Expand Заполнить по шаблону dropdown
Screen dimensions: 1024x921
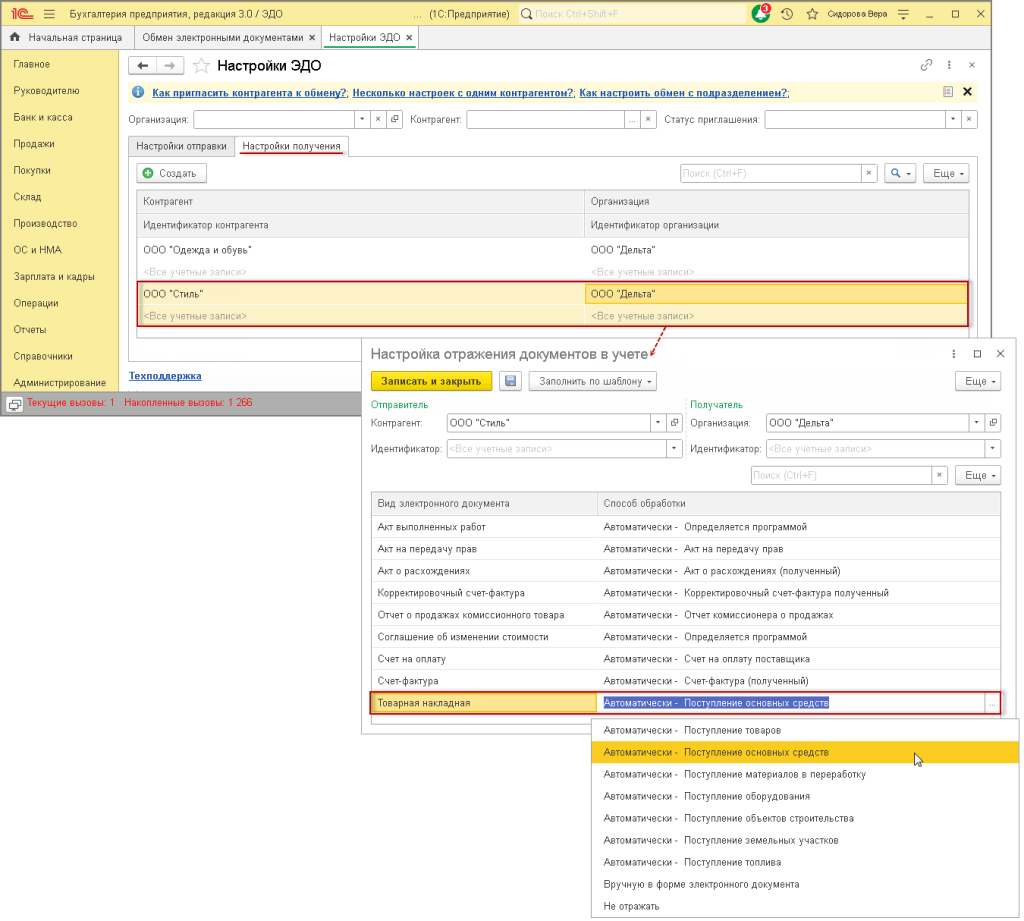(593, 381)
